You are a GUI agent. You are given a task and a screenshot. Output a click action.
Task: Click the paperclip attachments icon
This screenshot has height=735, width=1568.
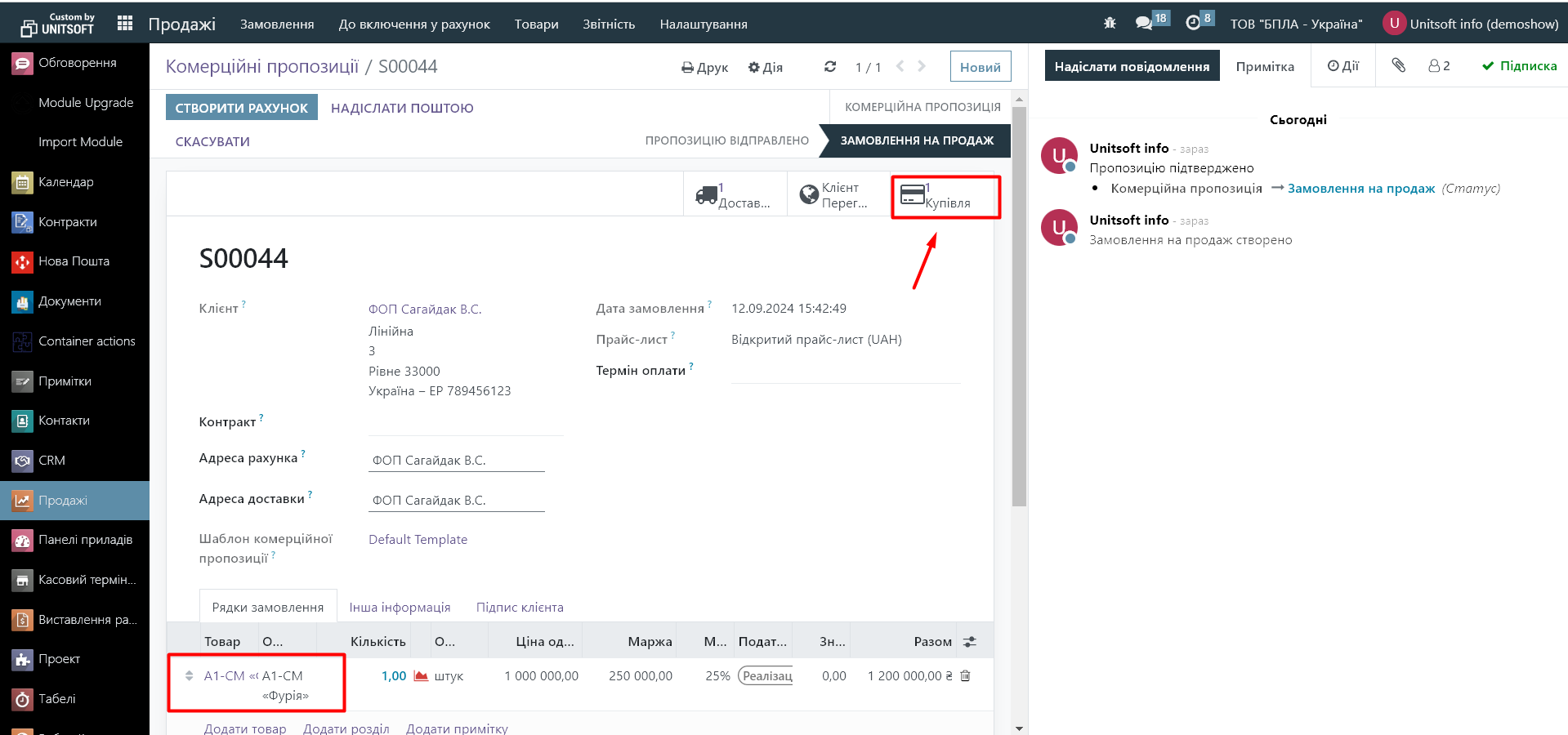point(1399,65)
